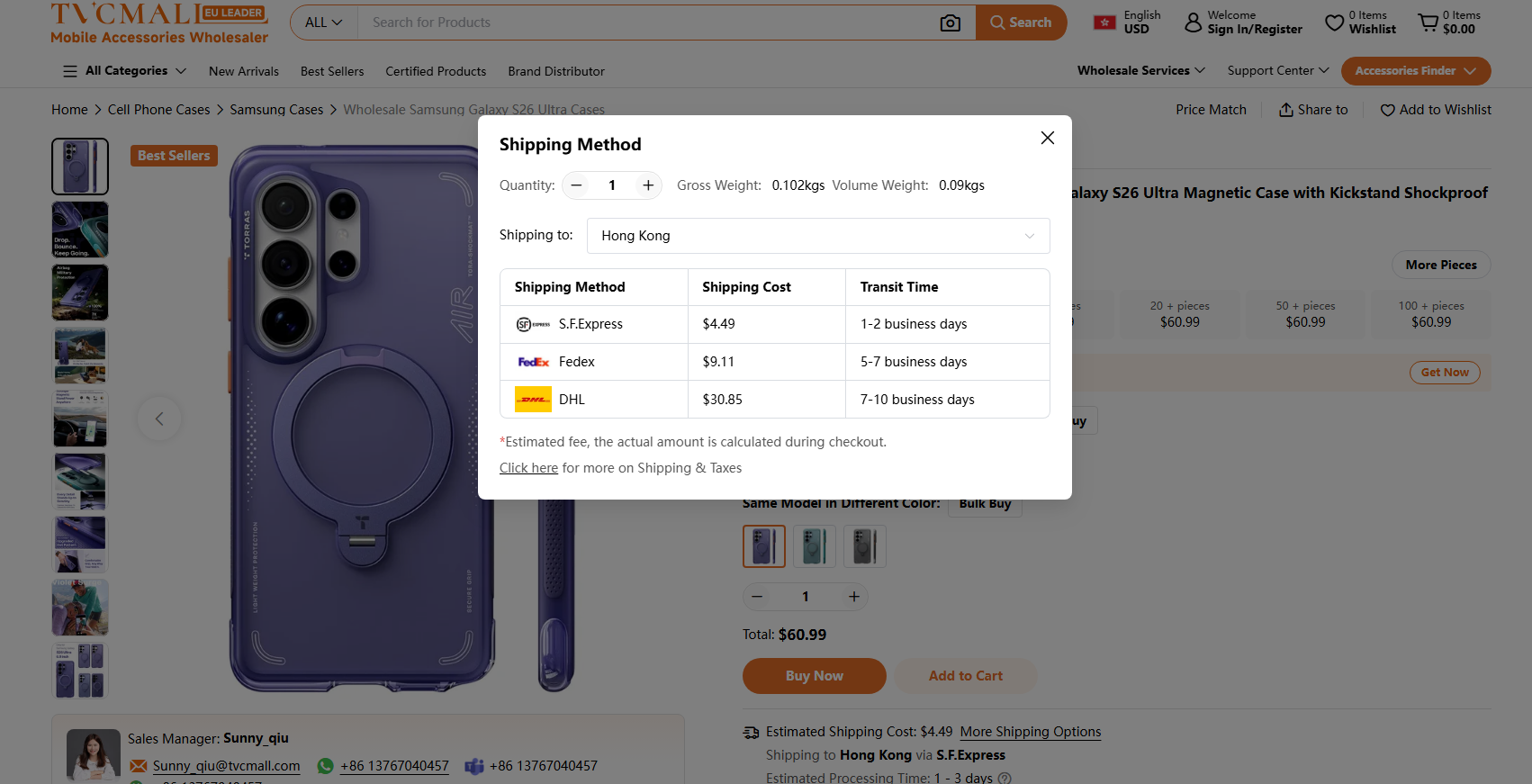Type in the Search for Products field
Screen dimensions: 1532x784
coord(644,23)
